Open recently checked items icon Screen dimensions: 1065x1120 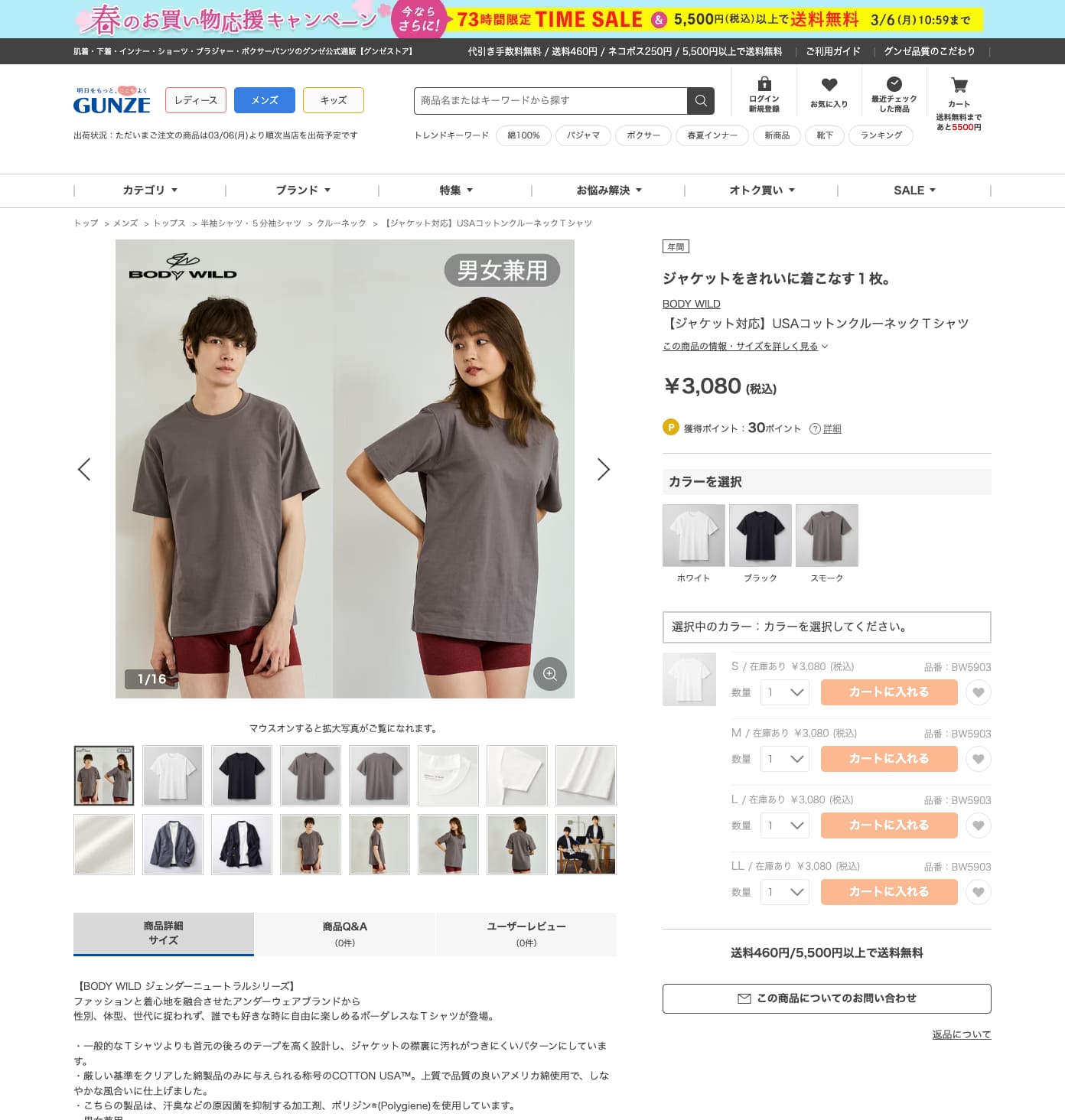(894, 84)
